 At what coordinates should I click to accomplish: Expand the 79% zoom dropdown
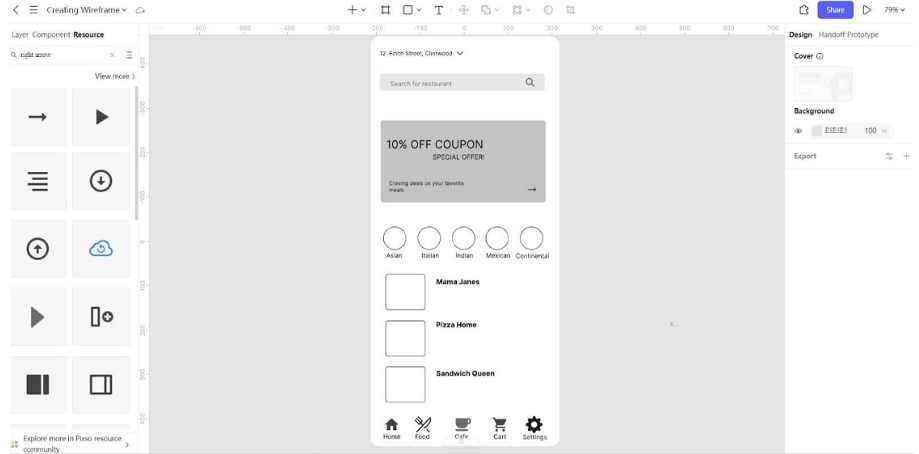(x=894, y=10)
